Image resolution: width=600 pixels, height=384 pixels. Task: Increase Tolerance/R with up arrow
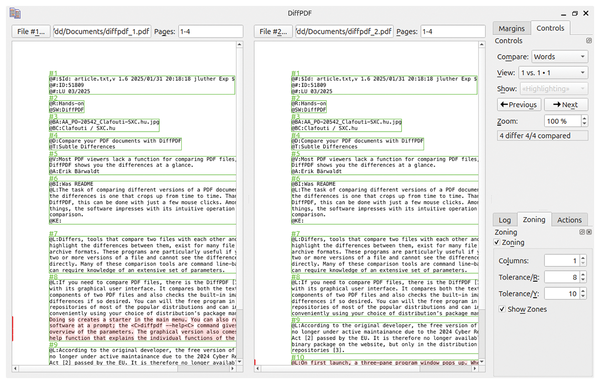coord(583,275)
